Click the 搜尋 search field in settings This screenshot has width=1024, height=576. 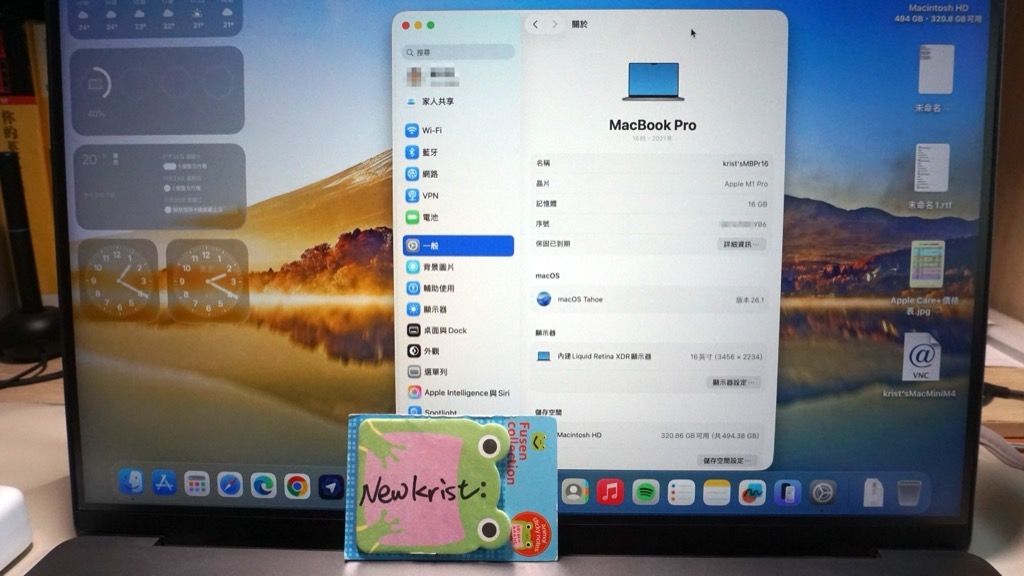point(459,52)
